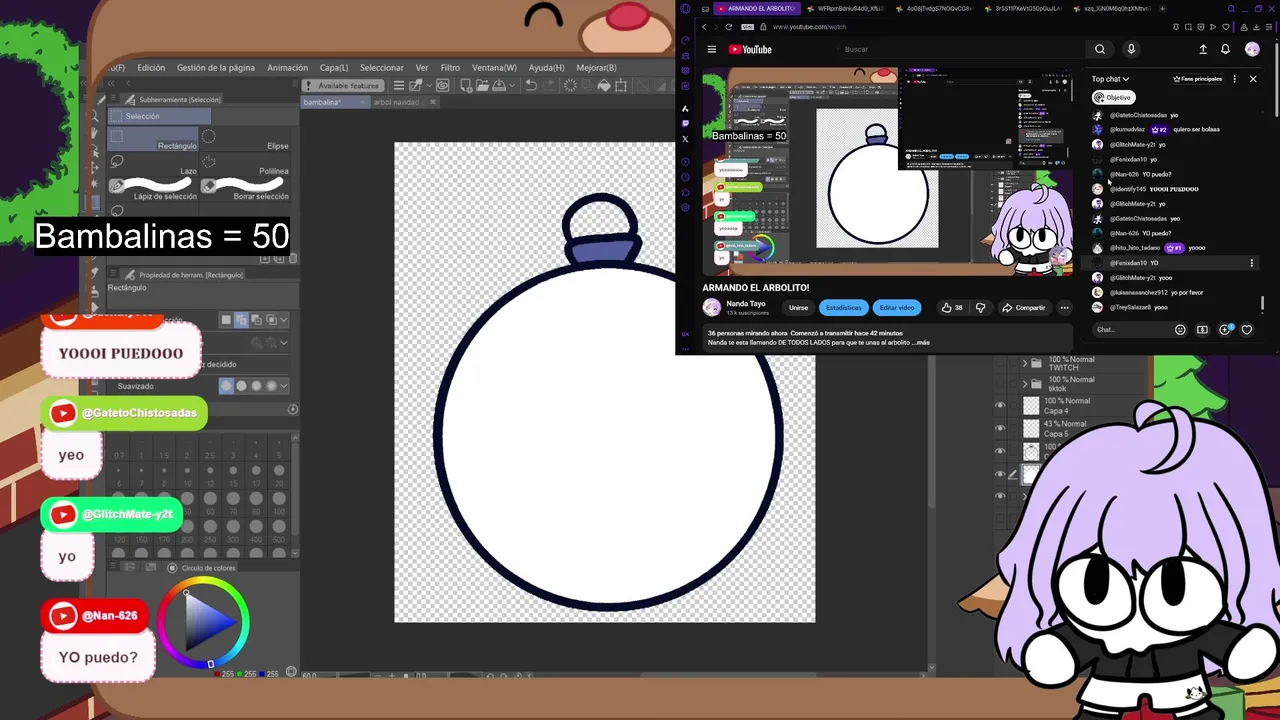The height and width of the screenshot is (720, 1280).
Task: Click the YouTube chat scrollbar
Action: pos(1262,302)
